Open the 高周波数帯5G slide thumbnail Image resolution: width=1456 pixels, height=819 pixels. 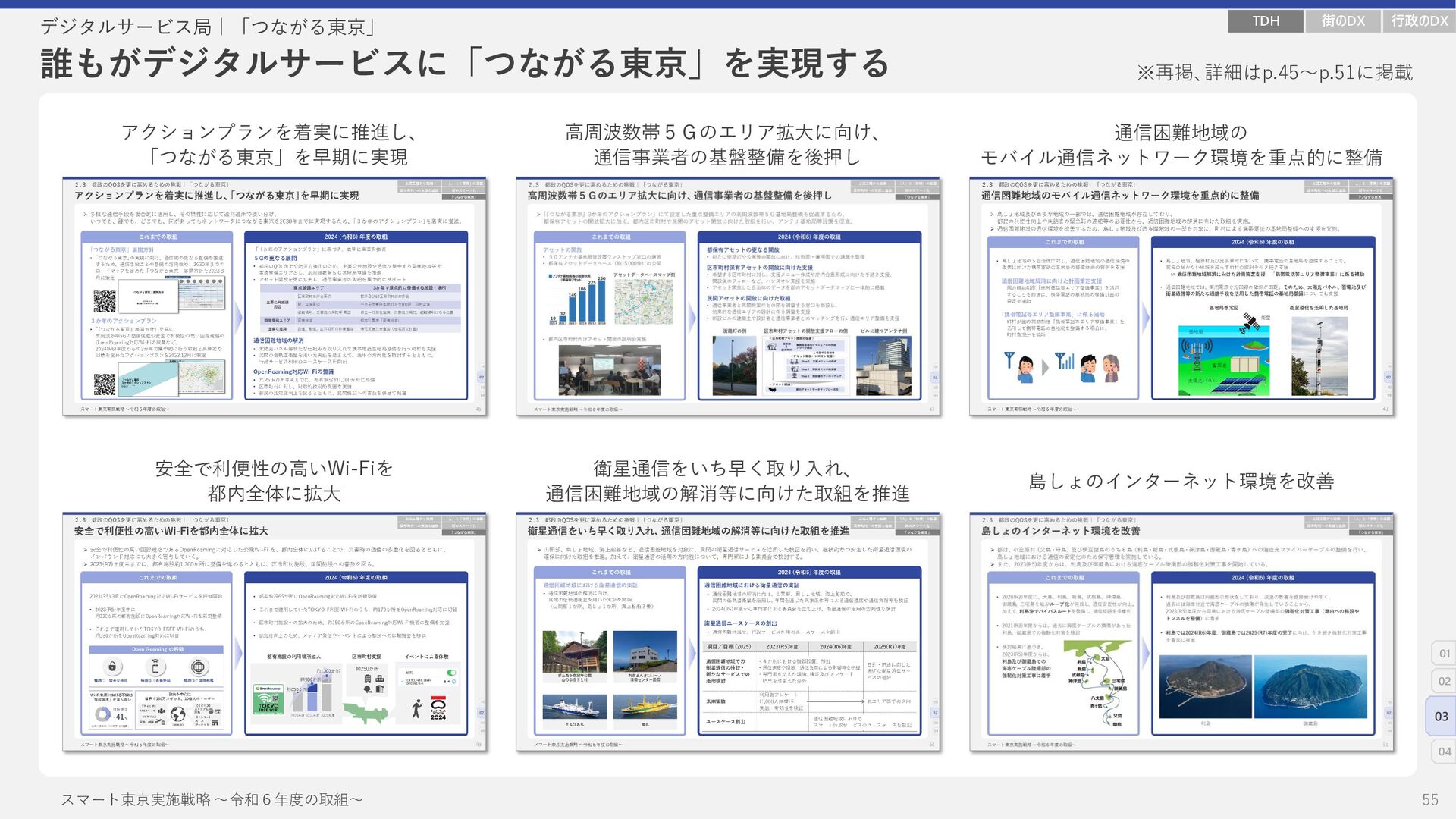coord(728,297)
